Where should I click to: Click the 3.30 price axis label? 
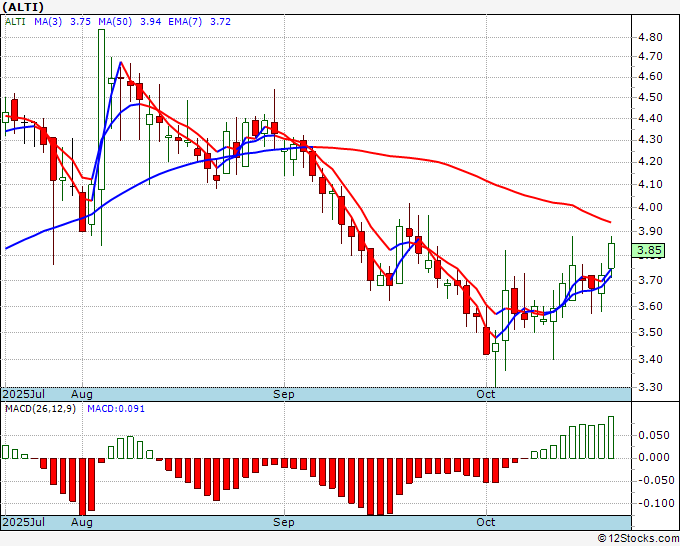pos(651,387)
